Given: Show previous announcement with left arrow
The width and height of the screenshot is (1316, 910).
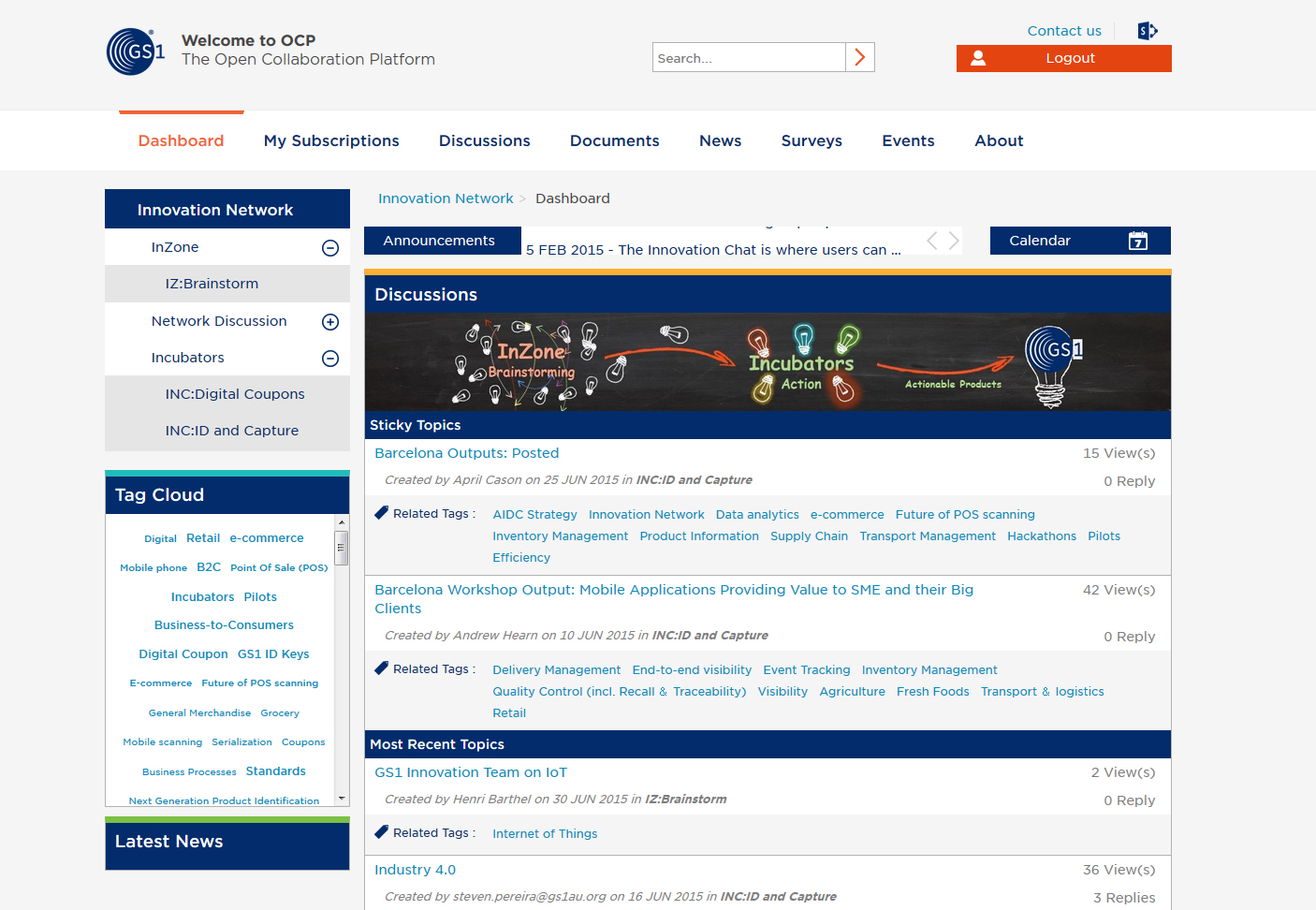Looking at the screenshot, I should [932, 241].
